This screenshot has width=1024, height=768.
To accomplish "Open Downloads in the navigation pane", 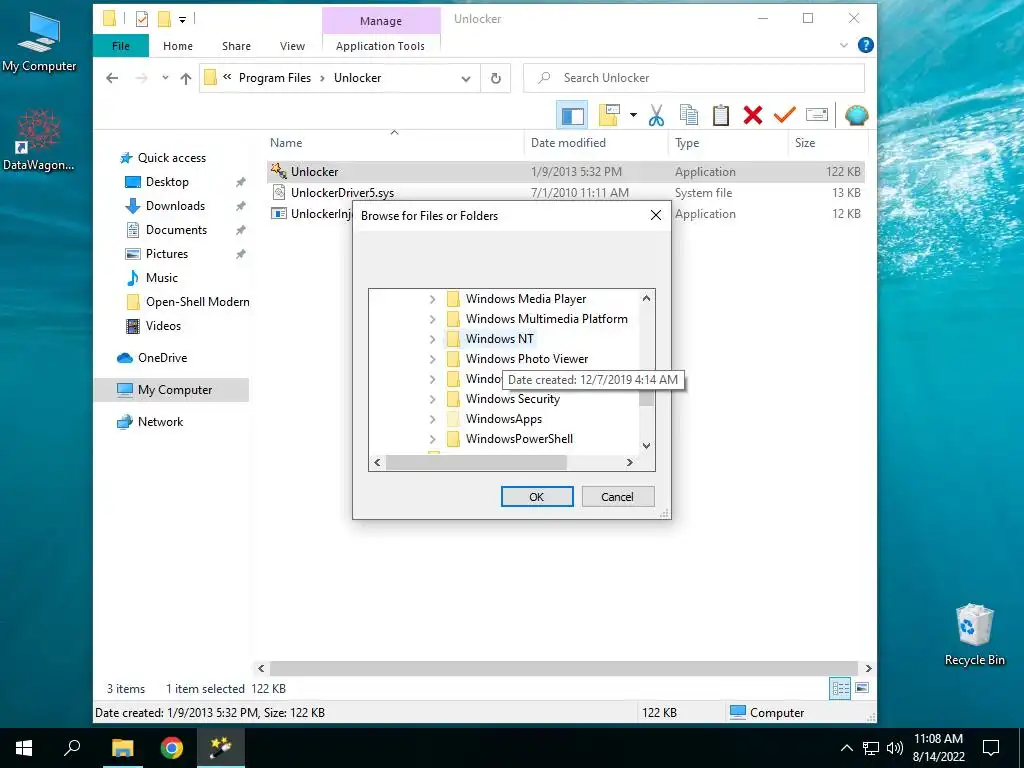I will click(x=175, y=206).
